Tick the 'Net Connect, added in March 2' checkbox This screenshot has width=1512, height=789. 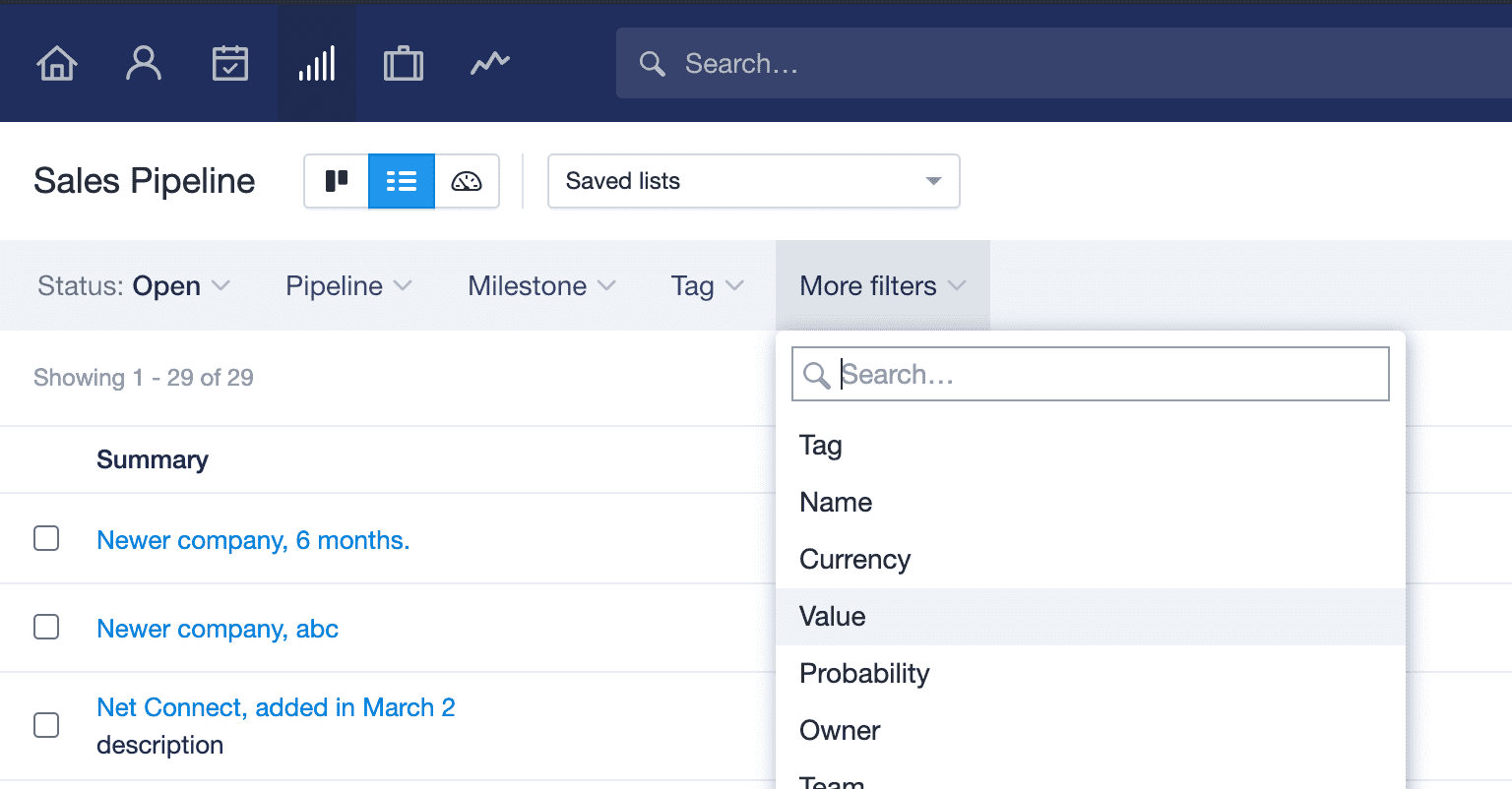[x=46, y=726]
